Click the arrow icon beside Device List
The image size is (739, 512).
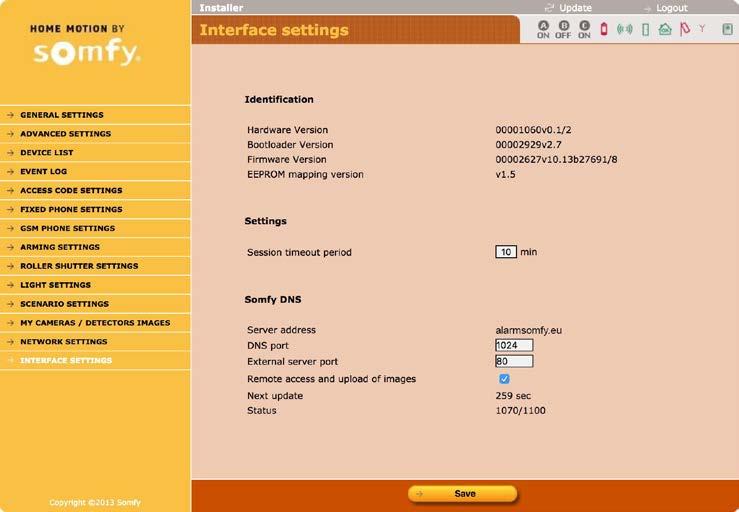tap(10, 152)
